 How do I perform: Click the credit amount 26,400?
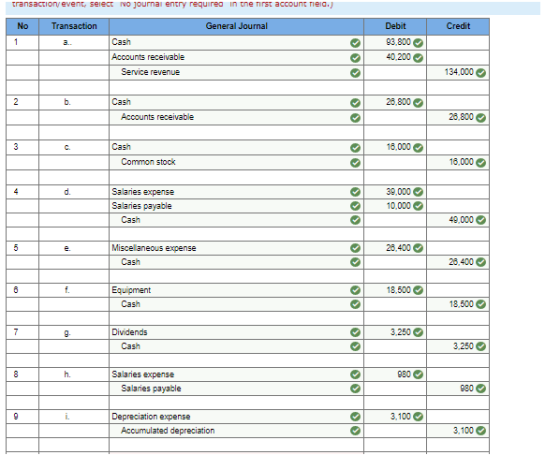tap(461, 262)
